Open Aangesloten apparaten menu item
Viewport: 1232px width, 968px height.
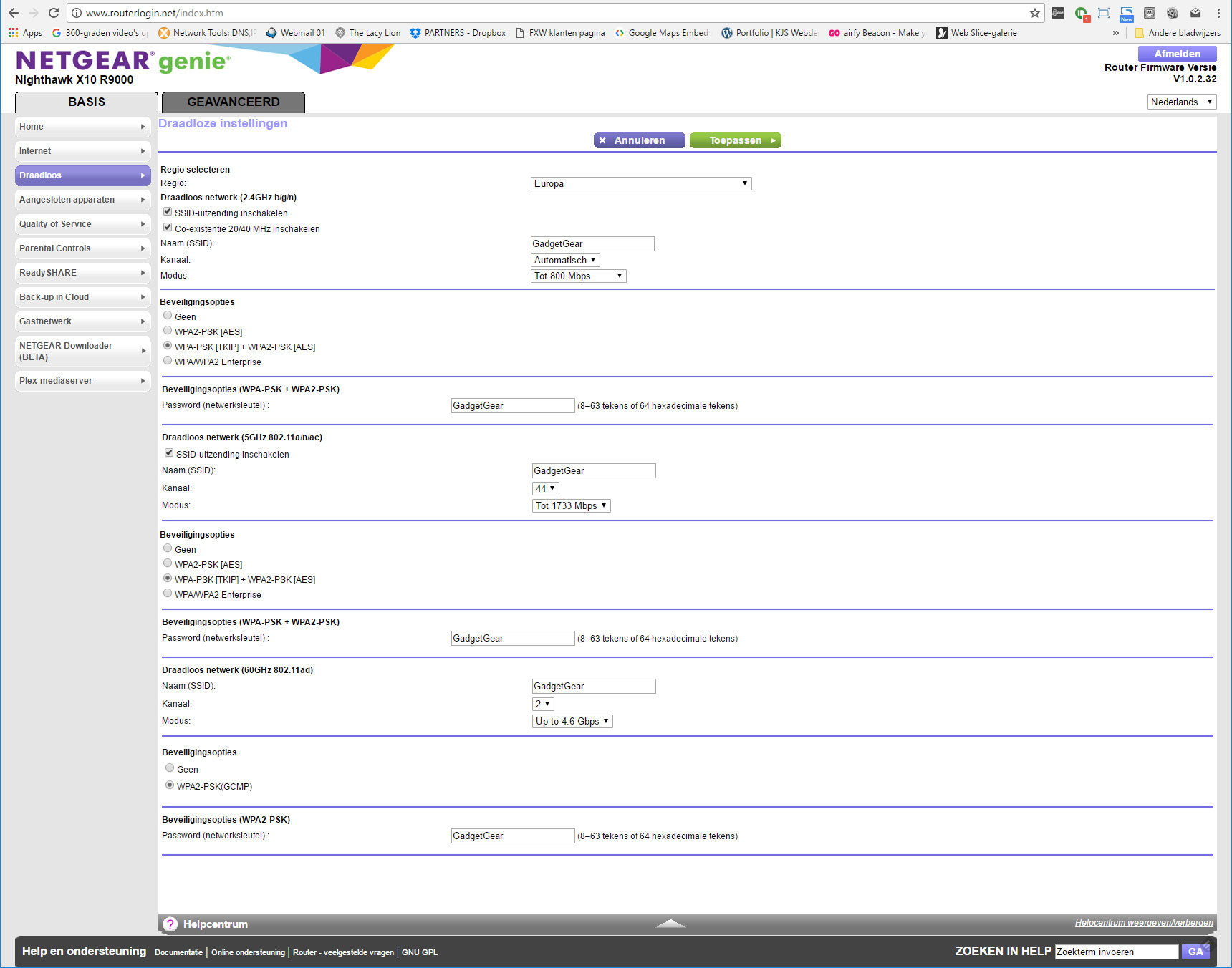(83, 200)
